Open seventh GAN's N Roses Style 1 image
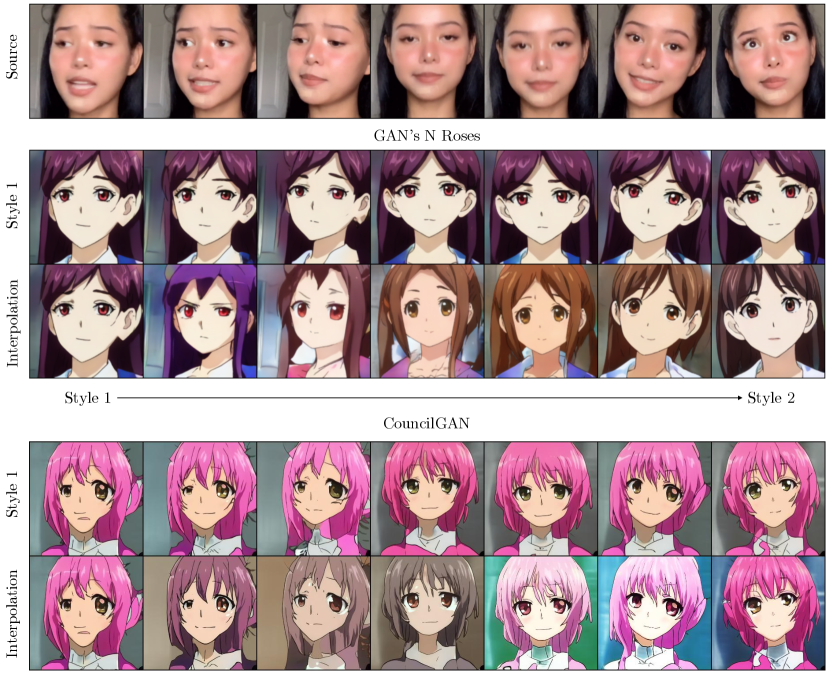The width and height of the screenshot is (830, 675). (x=768, y=207)
